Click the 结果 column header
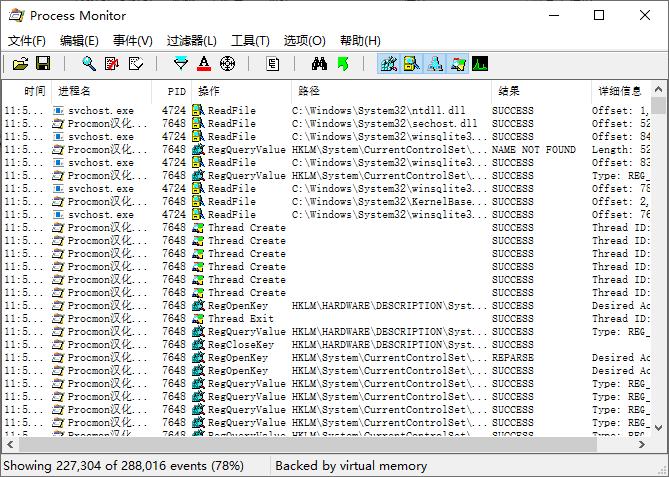The height and width of the screenshot is (477, 669). 541,91
